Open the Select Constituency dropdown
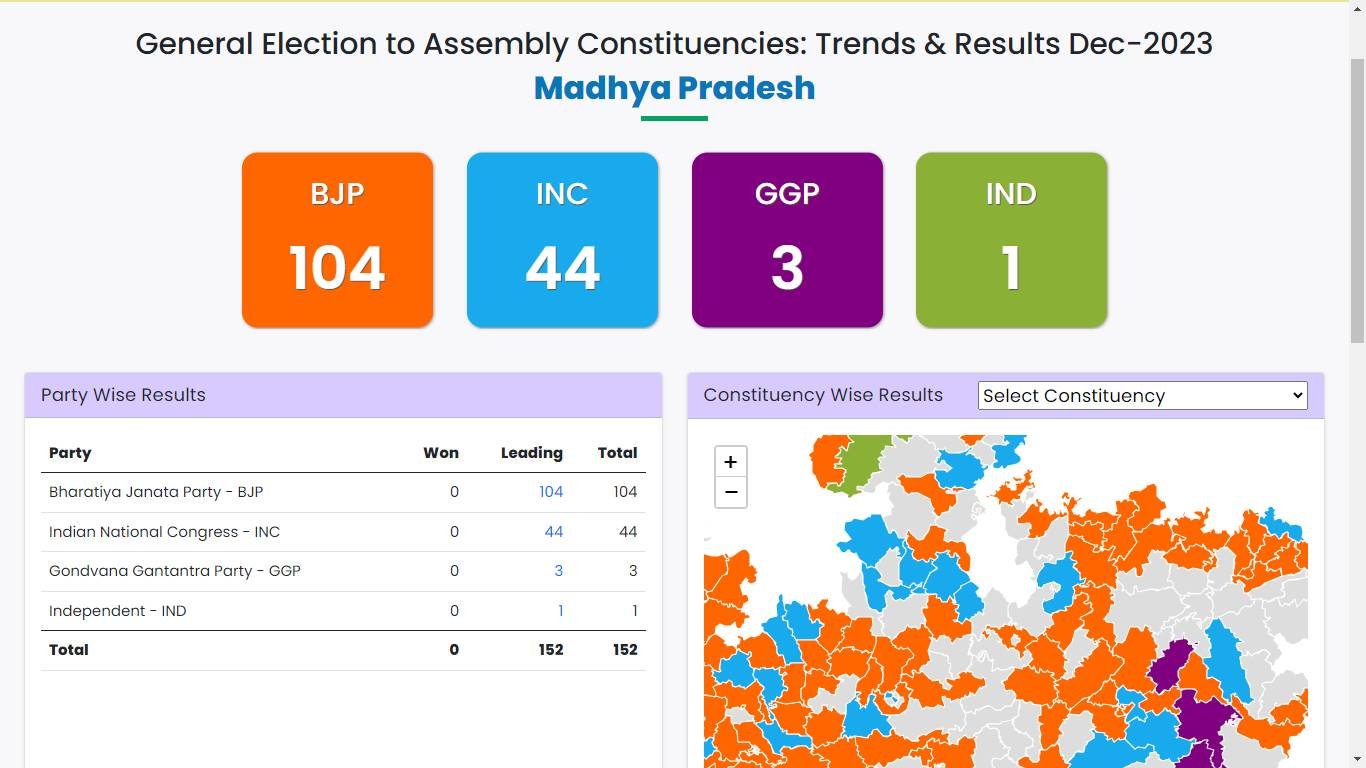This screenshot has height=768, width=1366. pos(1142,396)
